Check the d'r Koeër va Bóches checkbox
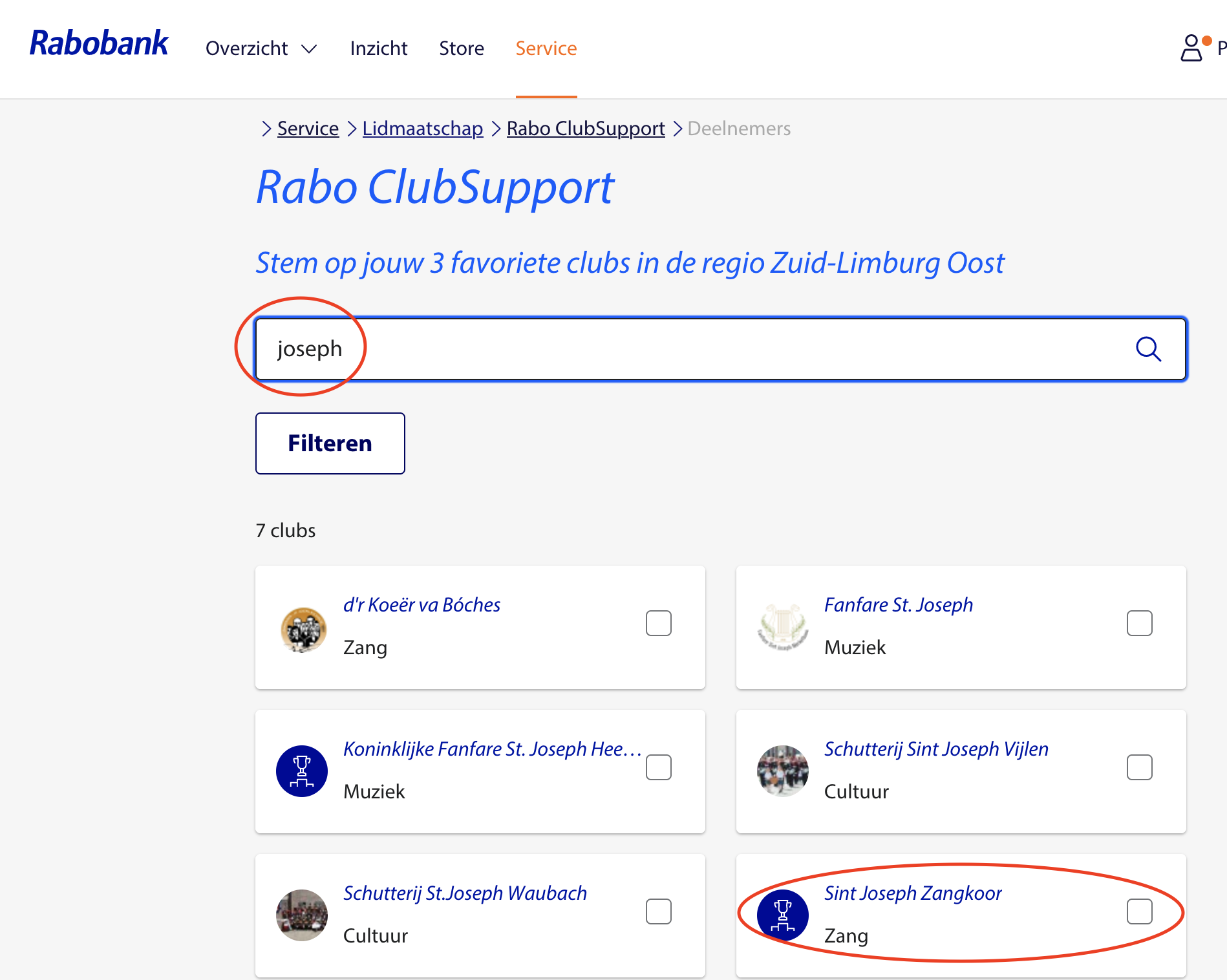1227x980 pixels. click(658, 623)
